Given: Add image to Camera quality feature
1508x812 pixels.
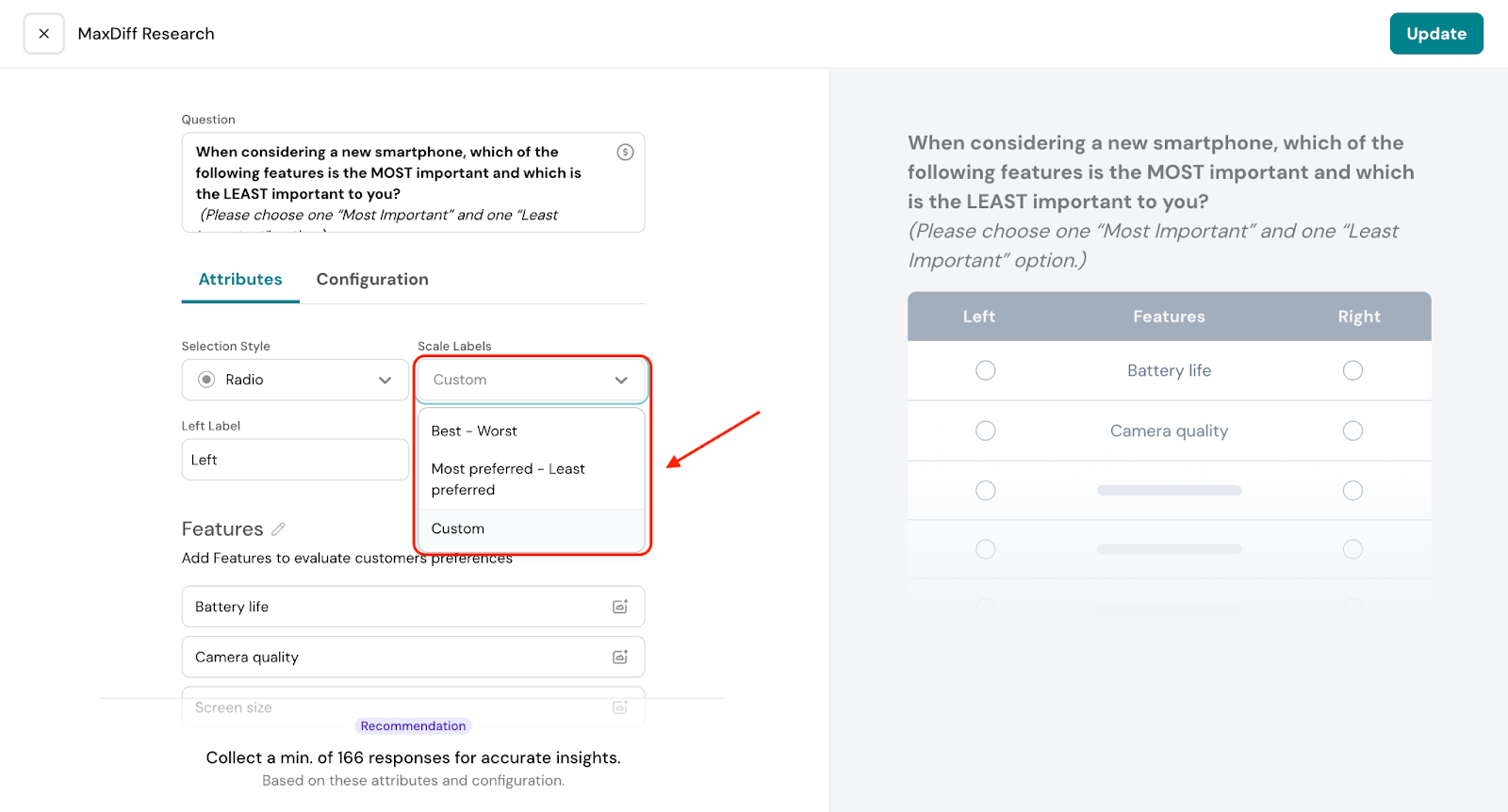Looking at the screenshot, I should pos(620,658).
